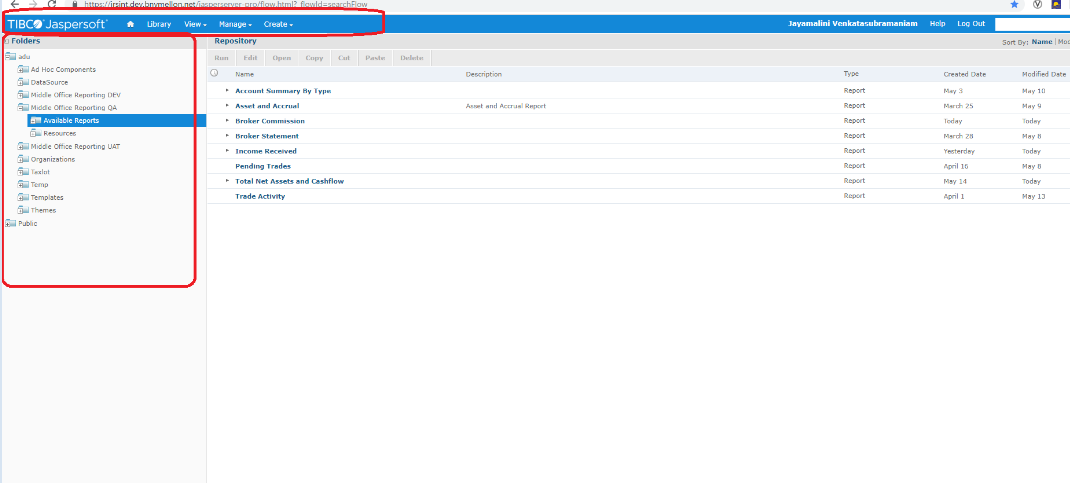Open the Asset and Accrual report link

click(x=267, y=106)
